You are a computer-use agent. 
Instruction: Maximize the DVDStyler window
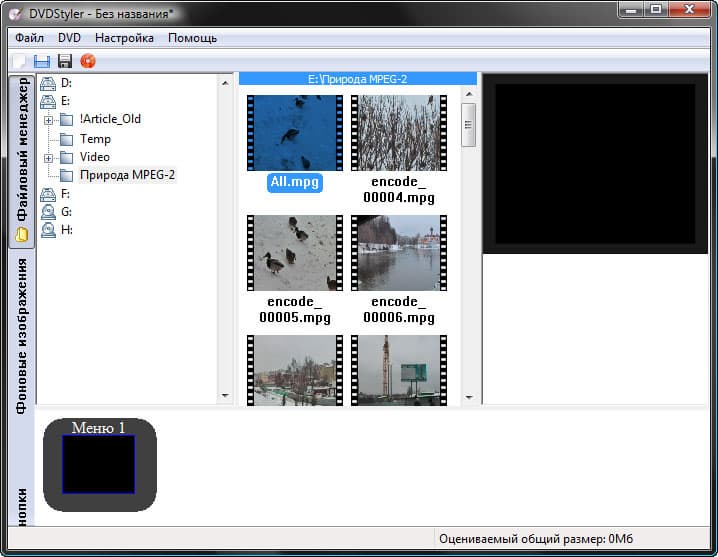[x=656, y=10]
